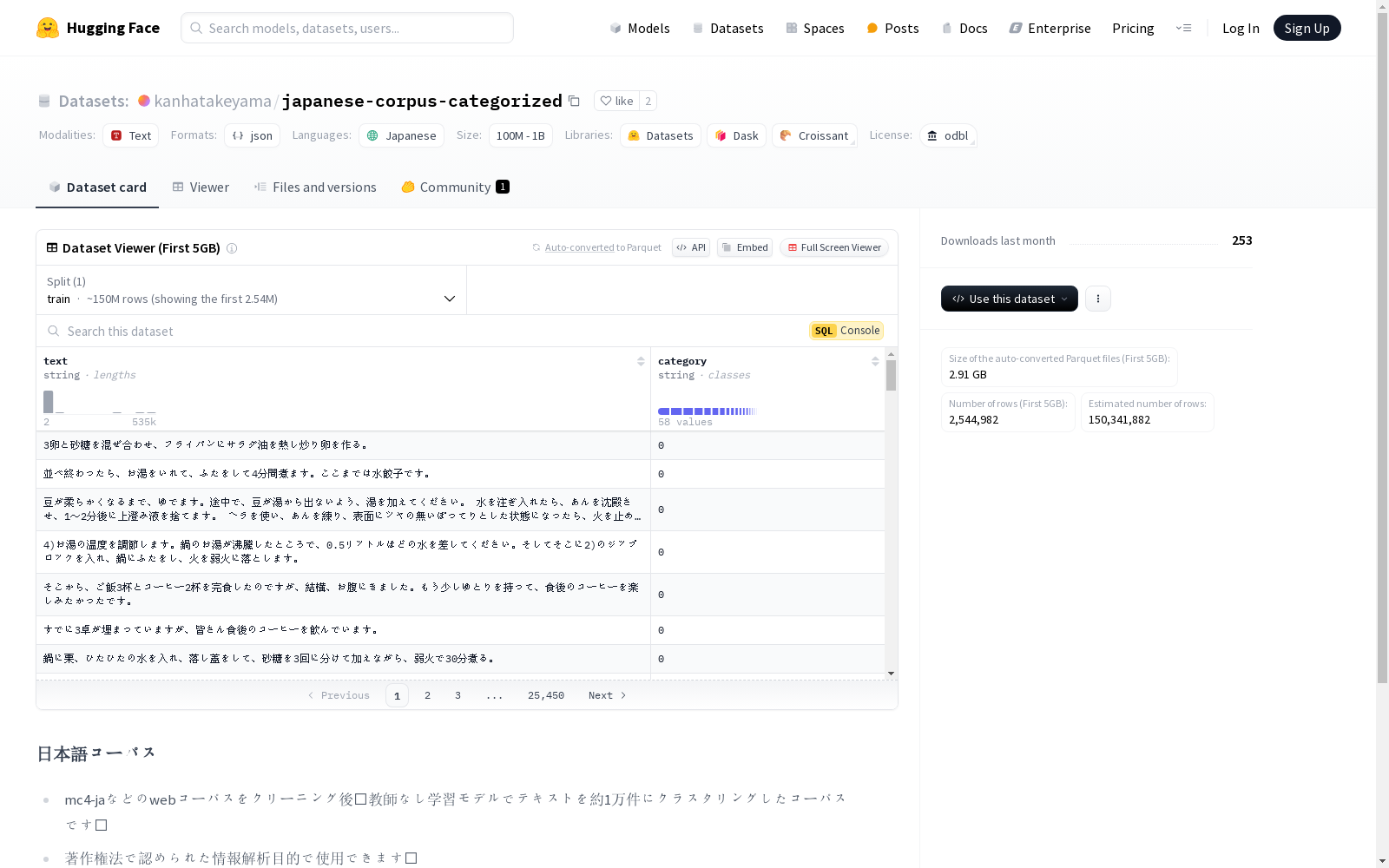Open the kanhatakeyama profile link
The height and width of the screenshot is (868, 1389).
point(213,101)
